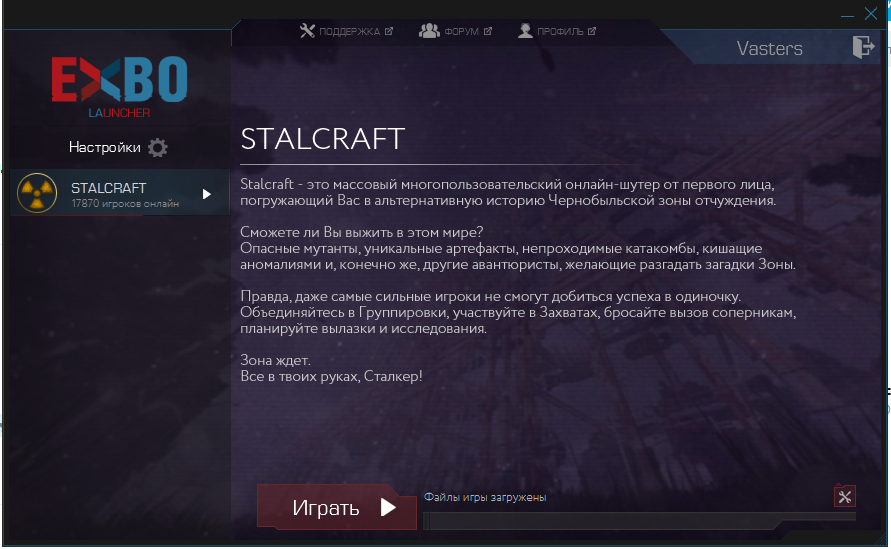The height and width of the screenshot is (549, 891).
Task: Close the launcher window
Action: coord(871,14)
